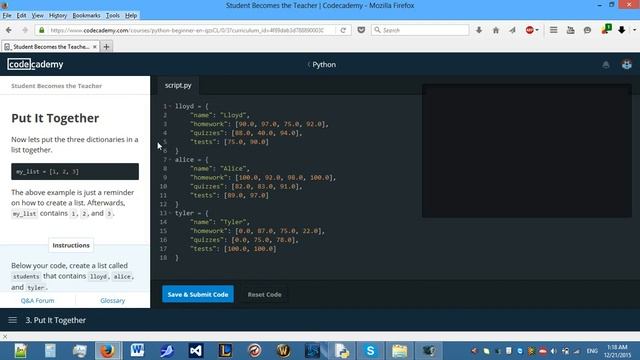Open Microsoft Word from the taskbar
640x360 pixels.
[137, 351]
